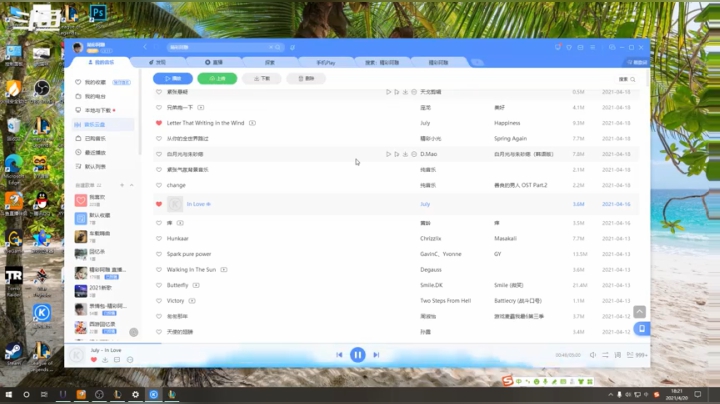Like the song Hunkaar
Viewport: 720px width, 404px height.
coord(159,238)
